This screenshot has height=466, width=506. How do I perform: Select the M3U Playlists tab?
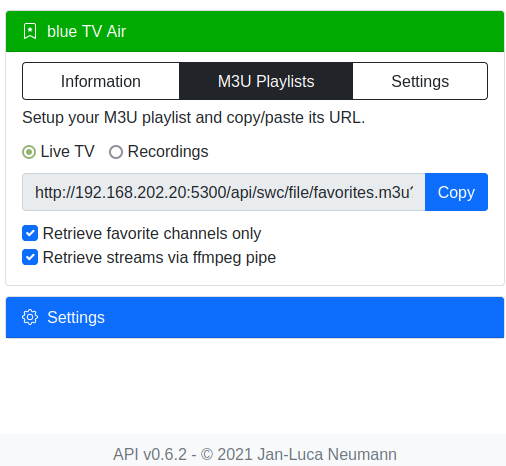(266, 81)
